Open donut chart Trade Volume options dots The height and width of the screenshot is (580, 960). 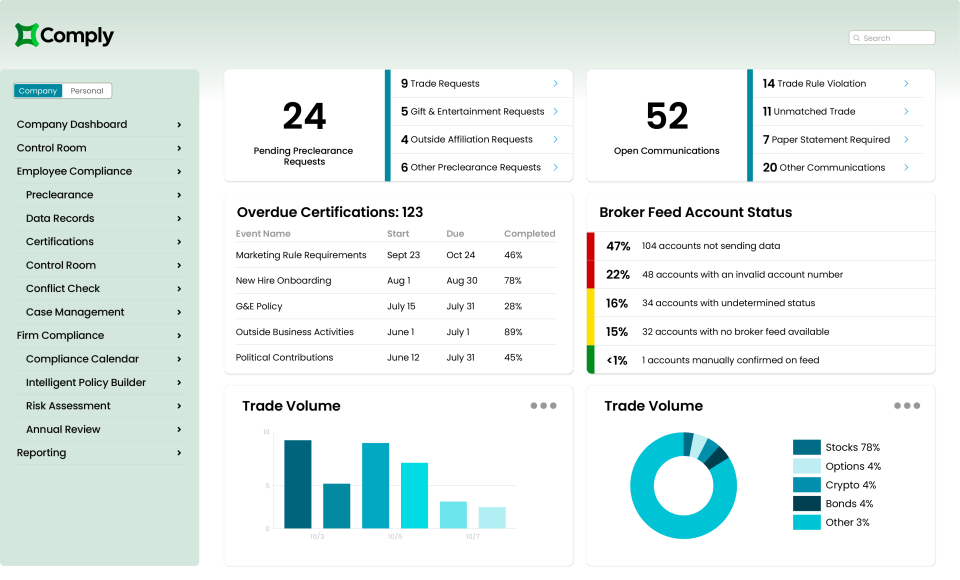click(906, 406)
